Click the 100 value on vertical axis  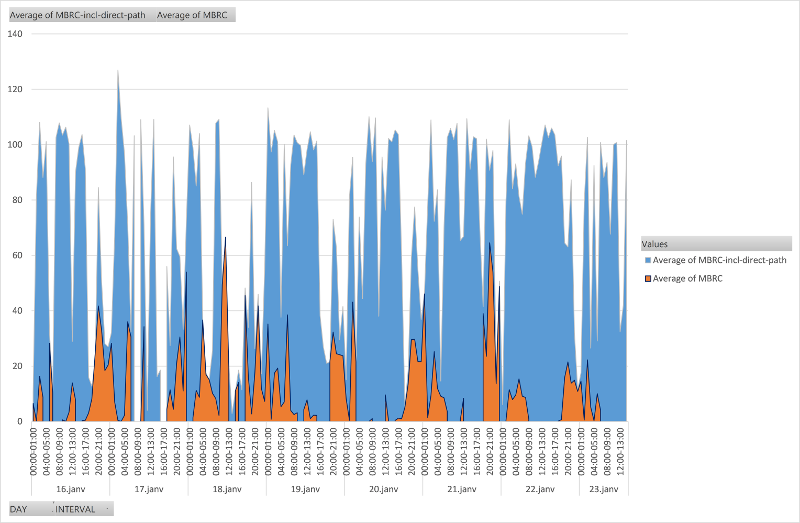(x=15, y=145)
